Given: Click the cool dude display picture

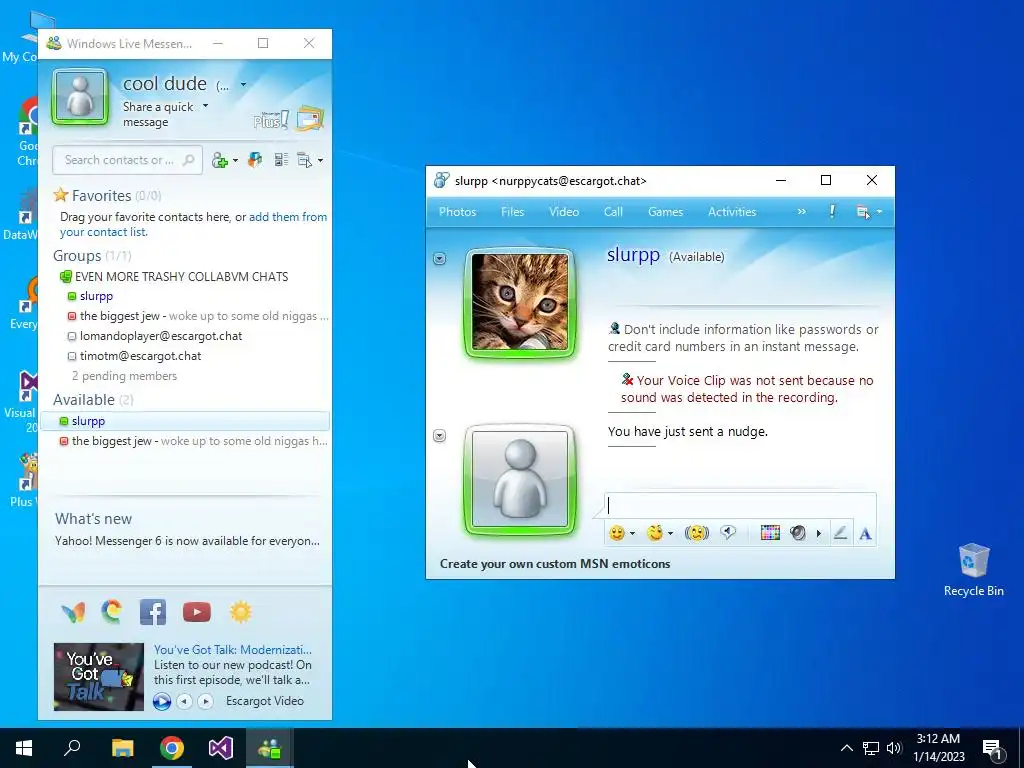Looking at the screenshot, I should 80,97.
